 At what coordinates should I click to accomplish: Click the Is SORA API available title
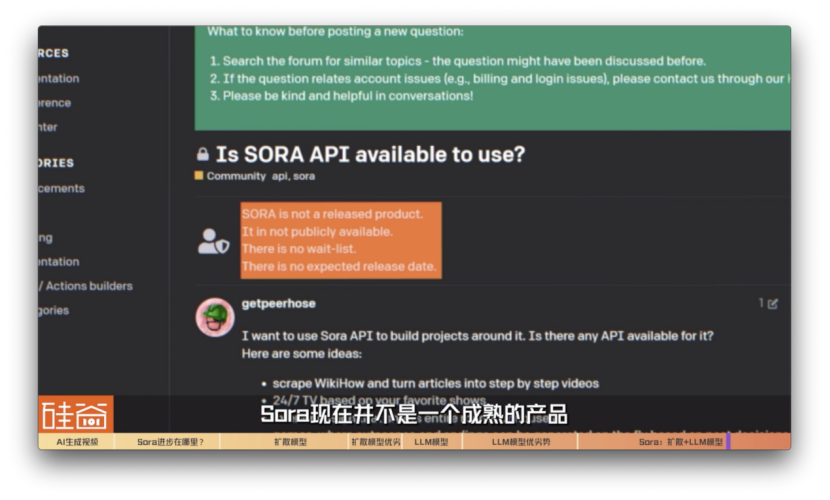coord(370,154)
